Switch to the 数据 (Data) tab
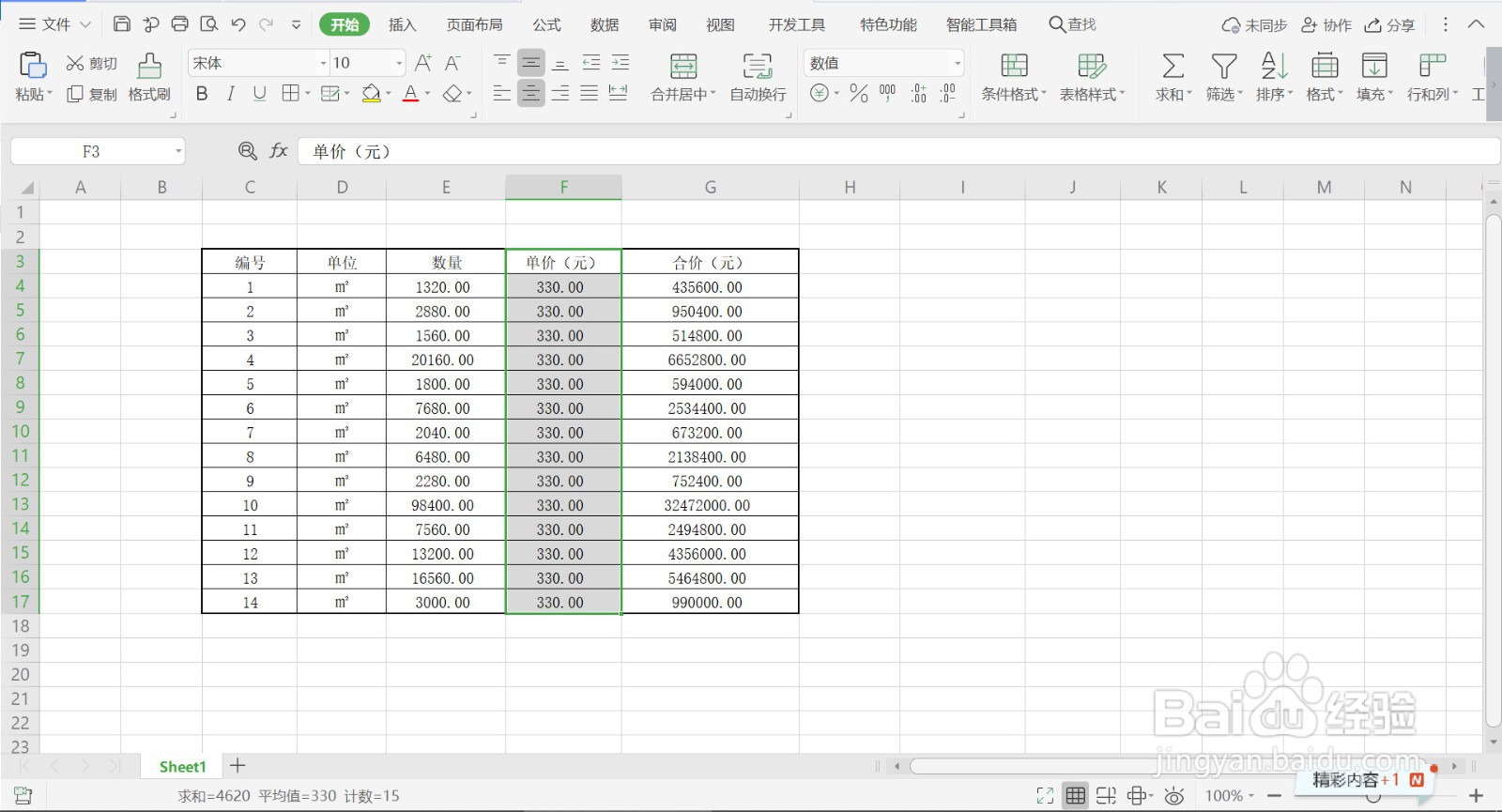The width and height of the screenshot is (1502, 812). click(x=605, y=24)
